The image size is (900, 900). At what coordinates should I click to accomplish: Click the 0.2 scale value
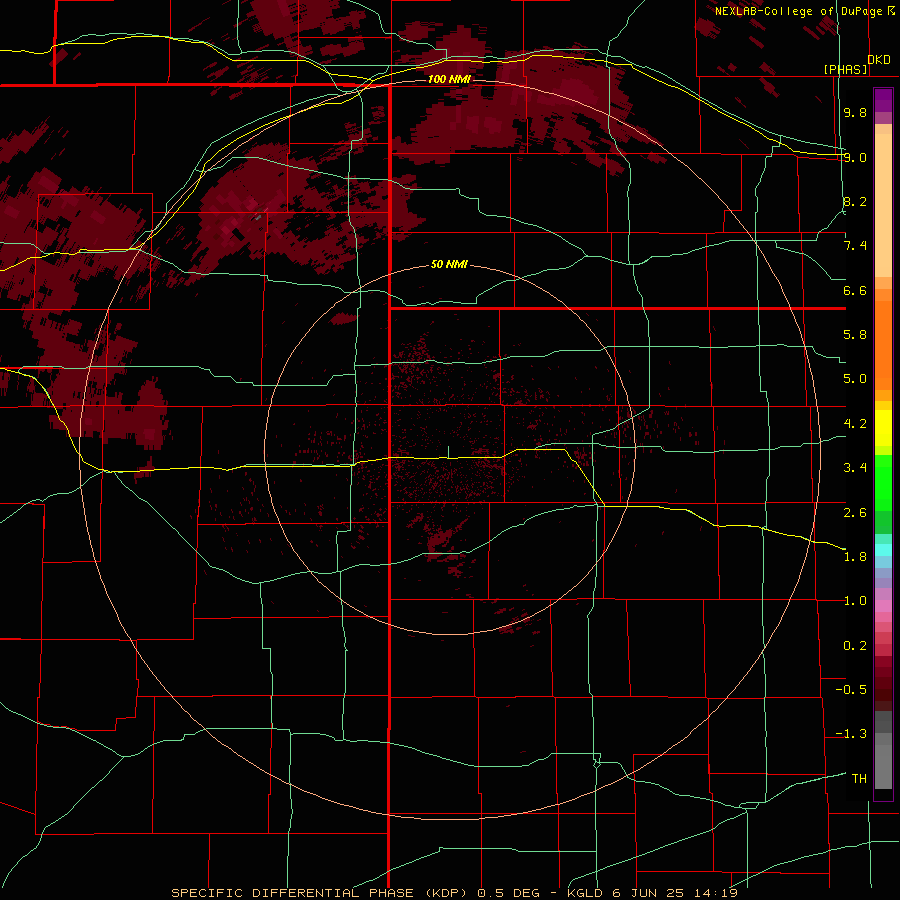click(855, 646)
